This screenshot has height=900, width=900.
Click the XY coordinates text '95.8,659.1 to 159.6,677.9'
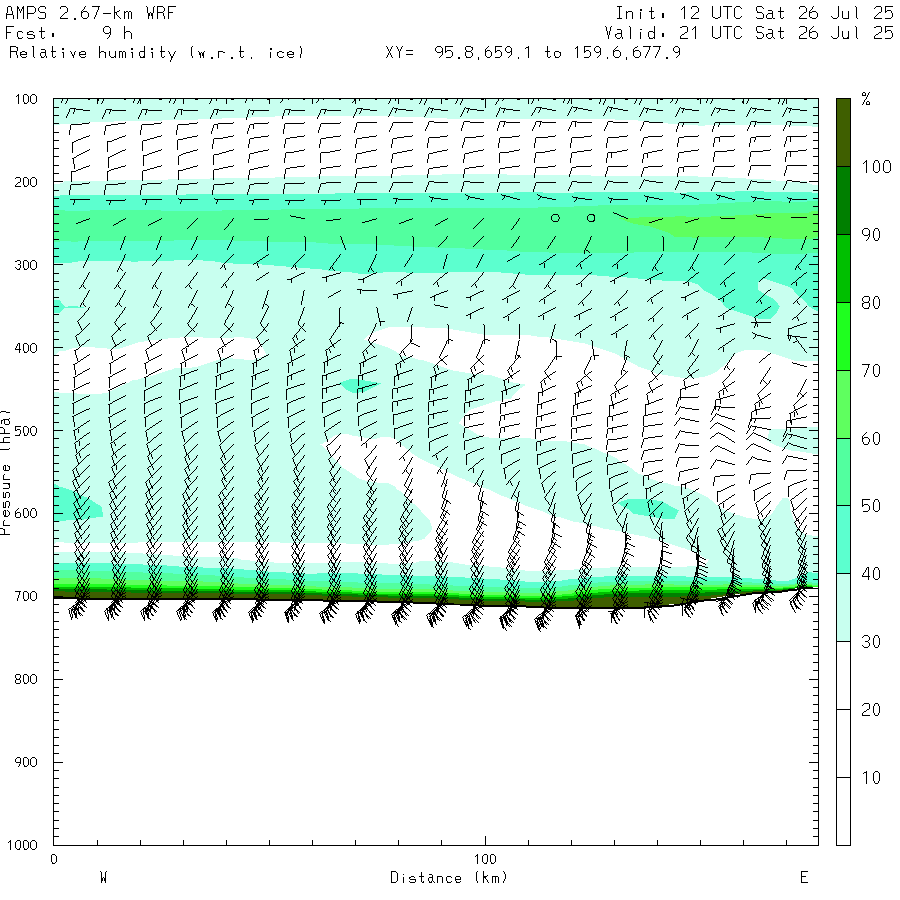pos(557,53)
